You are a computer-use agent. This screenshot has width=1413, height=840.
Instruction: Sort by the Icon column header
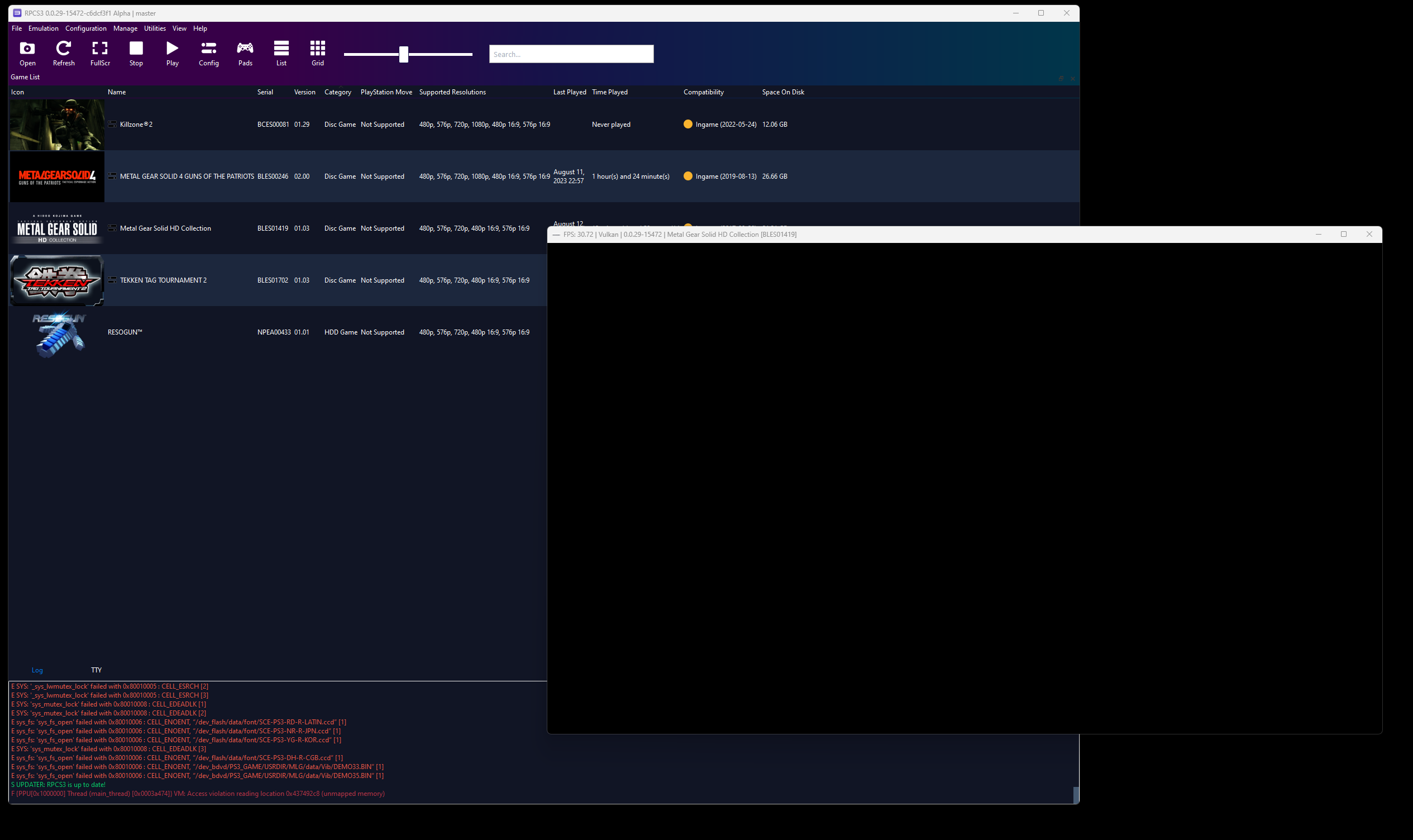[x=17, y=92]
